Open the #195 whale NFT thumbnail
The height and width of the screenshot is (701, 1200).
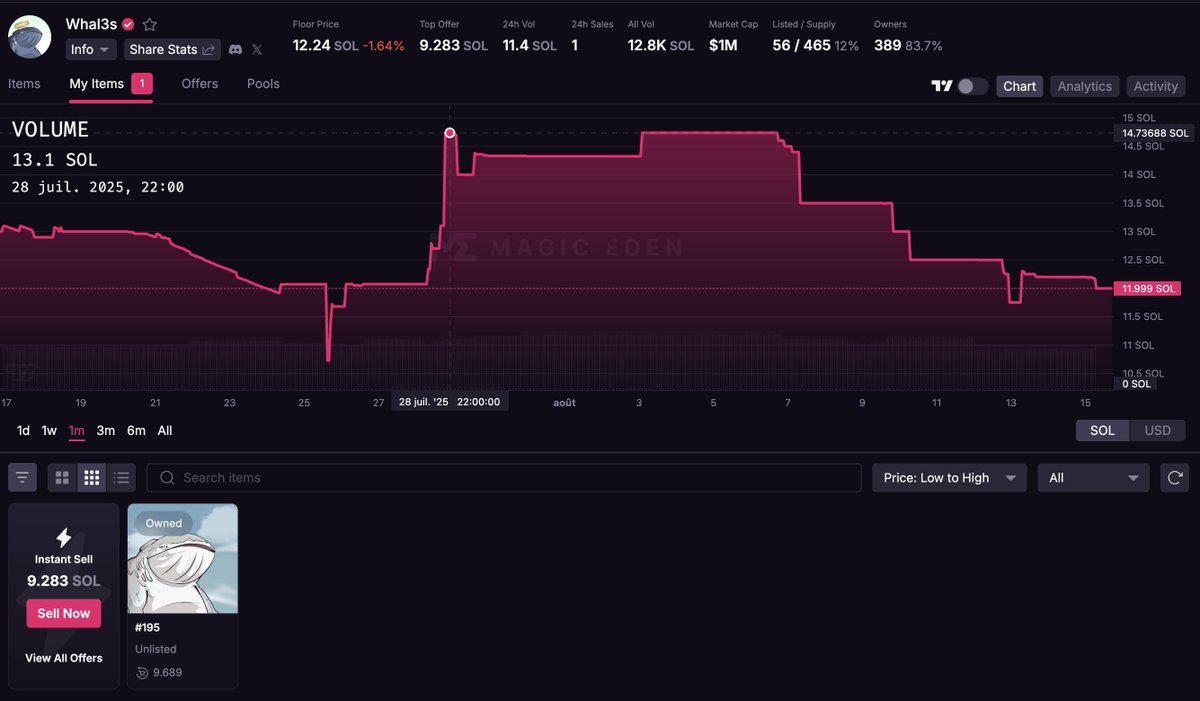click(x=183, y=558)
